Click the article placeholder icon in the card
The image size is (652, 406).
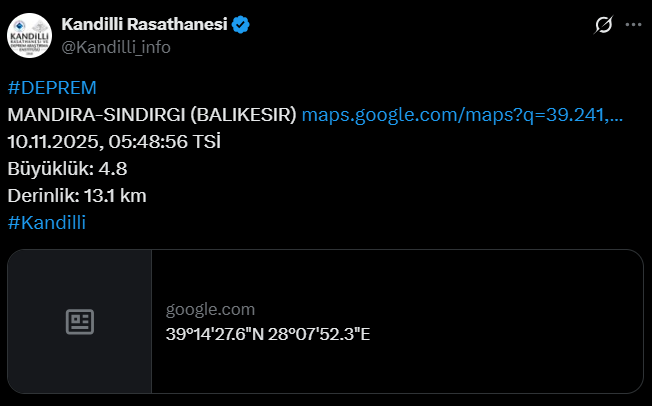tap(80, 321)
